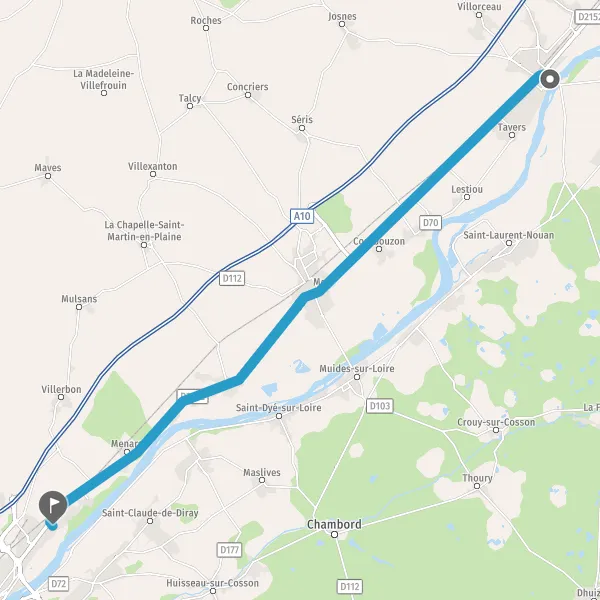This screenshot has width=600, height=600.
Task: Select the Saint-Dyé-sur-Loire town label
Action: [x=279, y=408]
